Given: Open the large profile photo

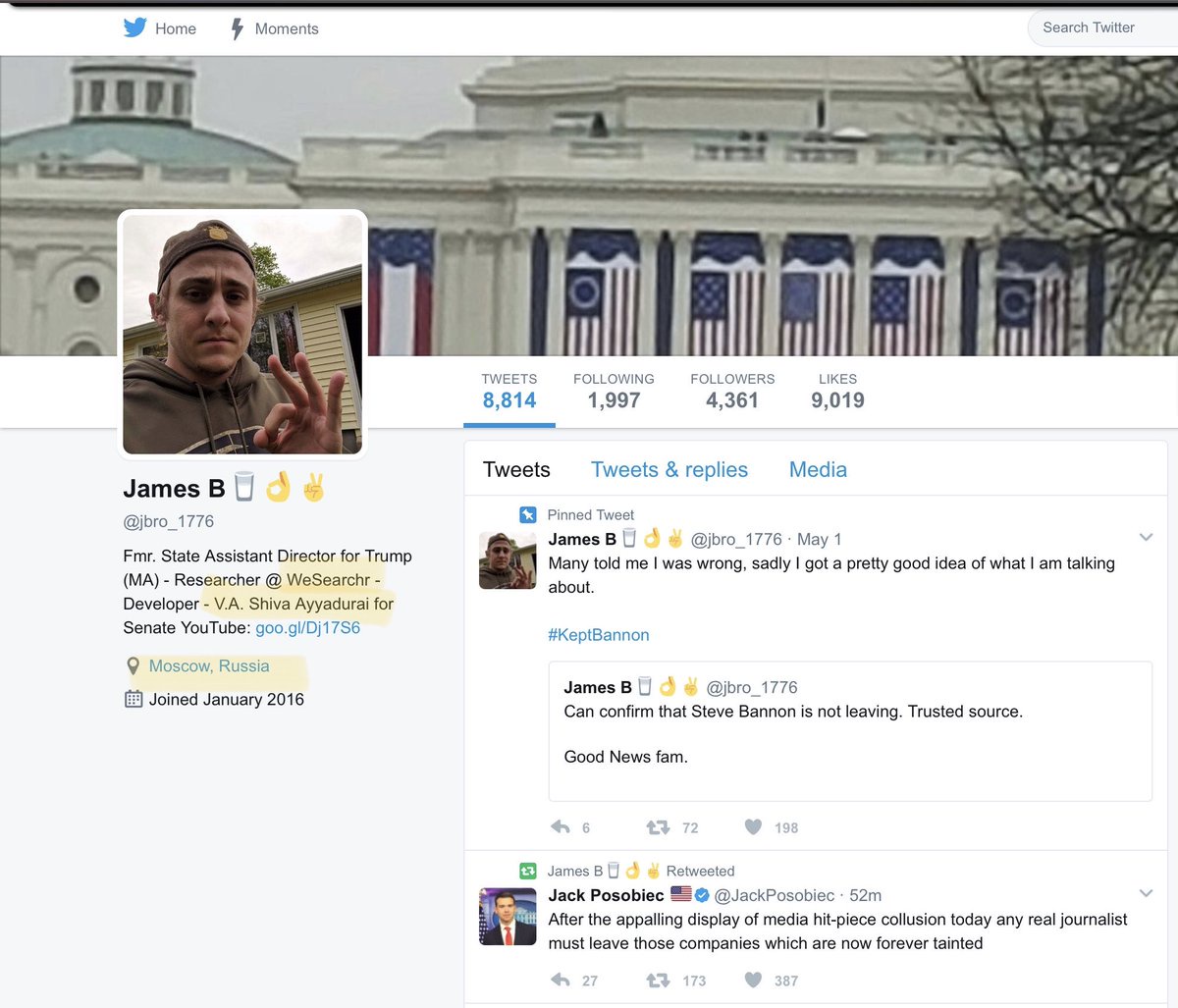Looking at the screenshot, I should tap(242, 334).
